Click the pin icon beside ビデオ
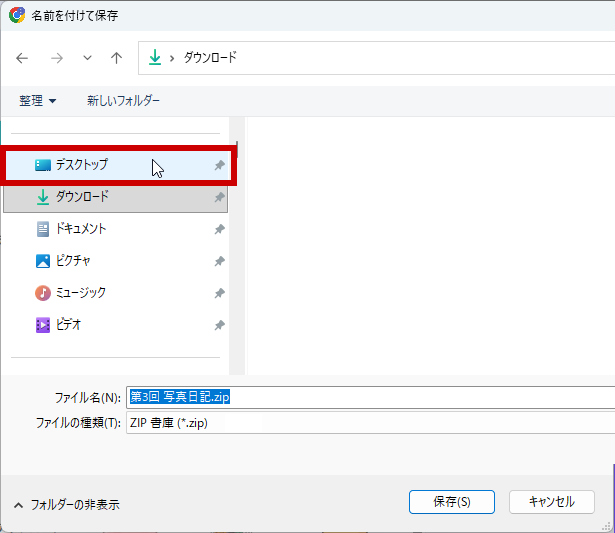The image size is (615, 533). [x=219, y=325]
